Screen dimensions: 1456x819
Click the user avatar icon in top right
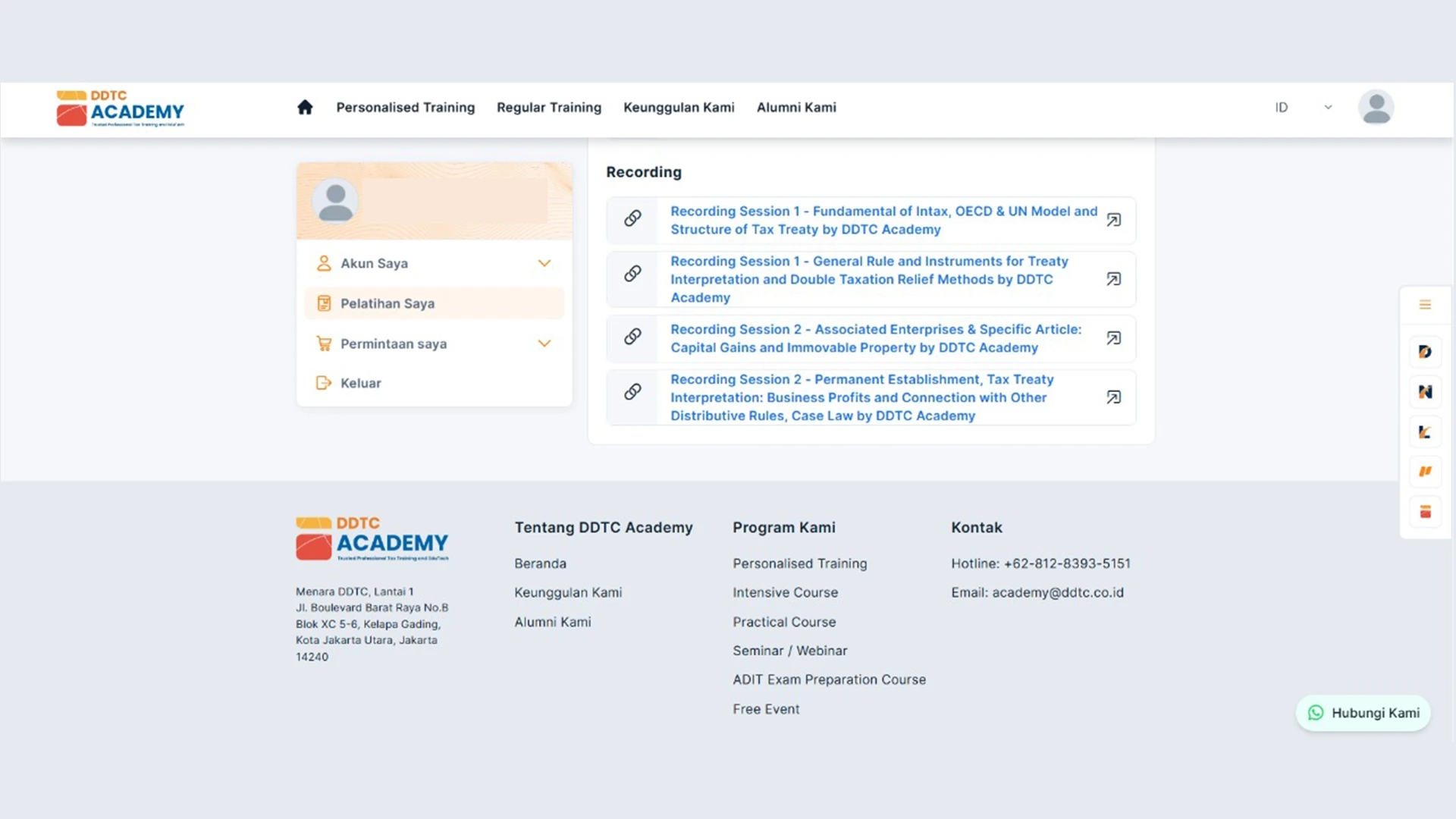(x=1376, y=107)
